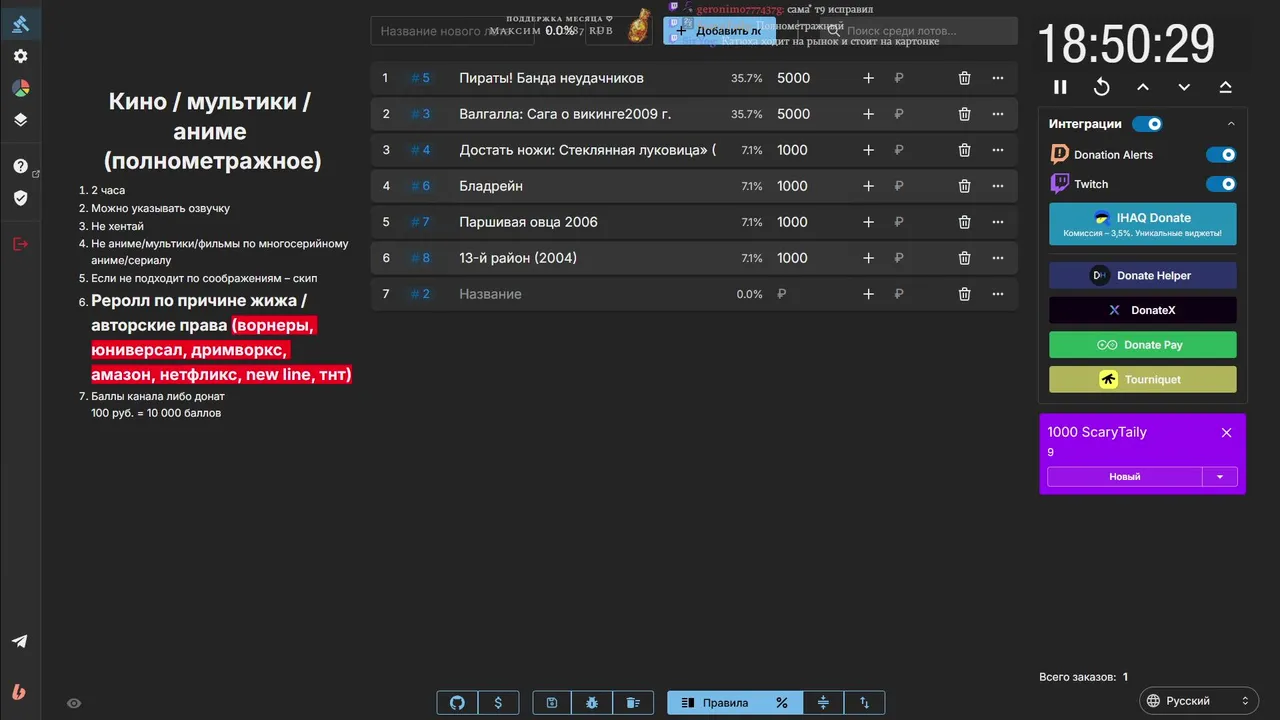Screen dimensions: 1280x720
Task: Toggle Twitch integration switch
Action: click(1221, 184)
